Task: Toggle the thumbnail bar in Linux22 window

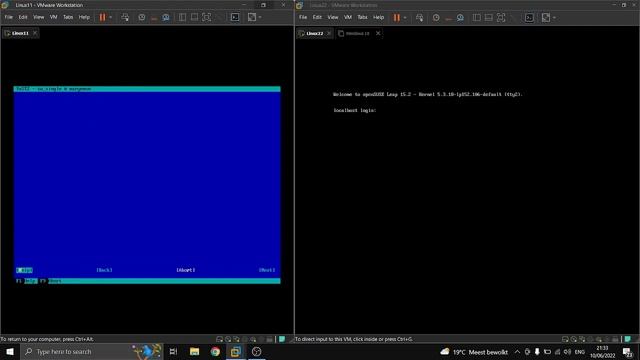Action: point(489,18)
